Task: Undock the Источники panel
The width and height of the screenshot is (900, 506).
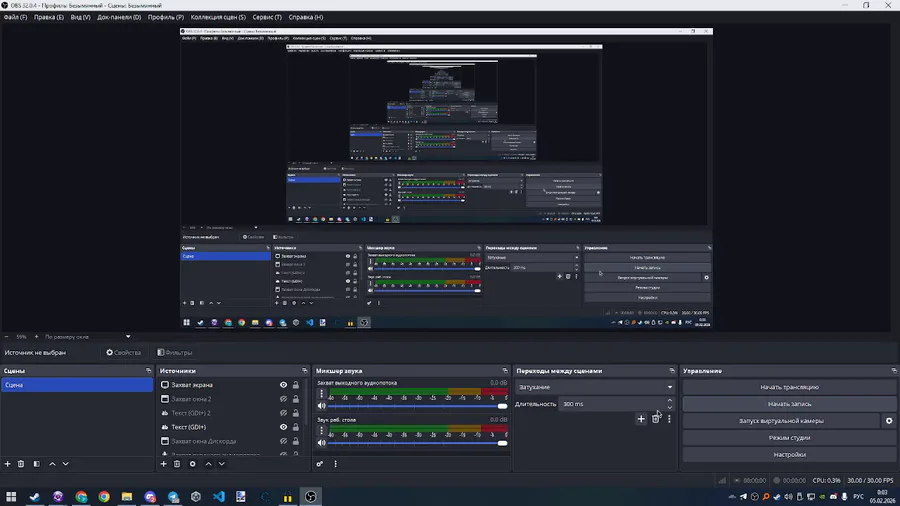Action: click(305, 371)
